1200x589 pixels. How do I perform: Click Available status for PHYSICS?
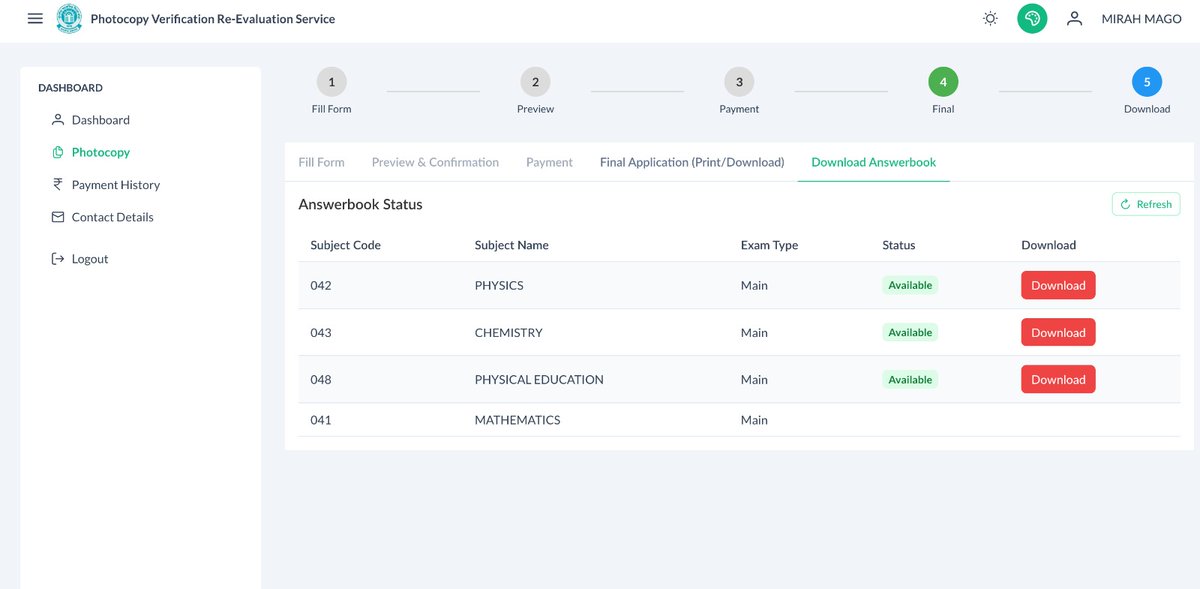coord(910,285)
